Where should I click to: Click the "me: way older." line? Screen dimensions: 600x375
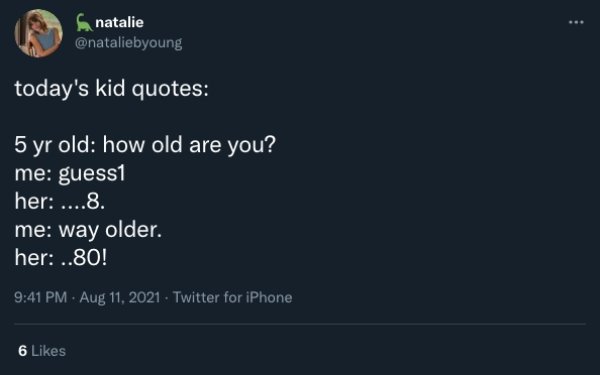88,230
